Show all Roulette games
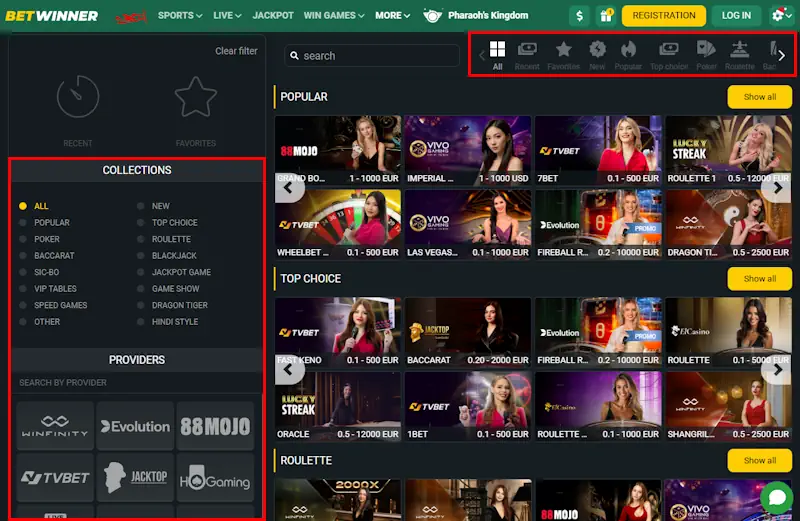The image size is (800, 521). [x=760, y=460]
